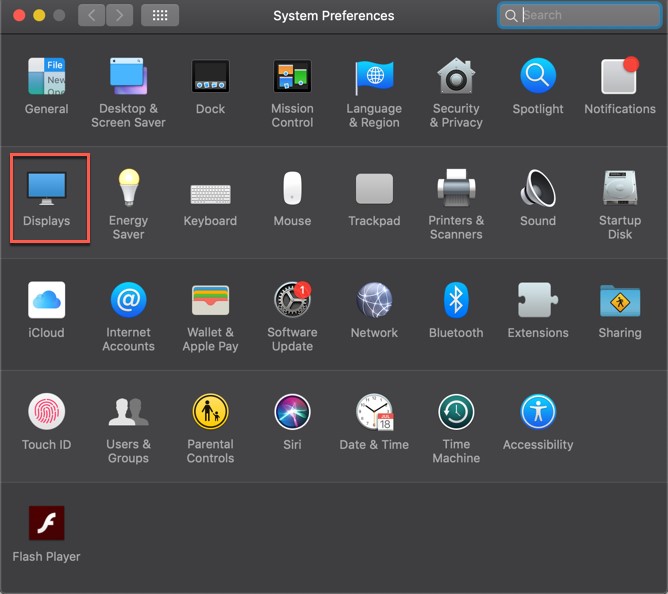The height and width of the screenshot is (594, 668).
Task: Open Internet Accounts pane
Action: click(128, 317)
